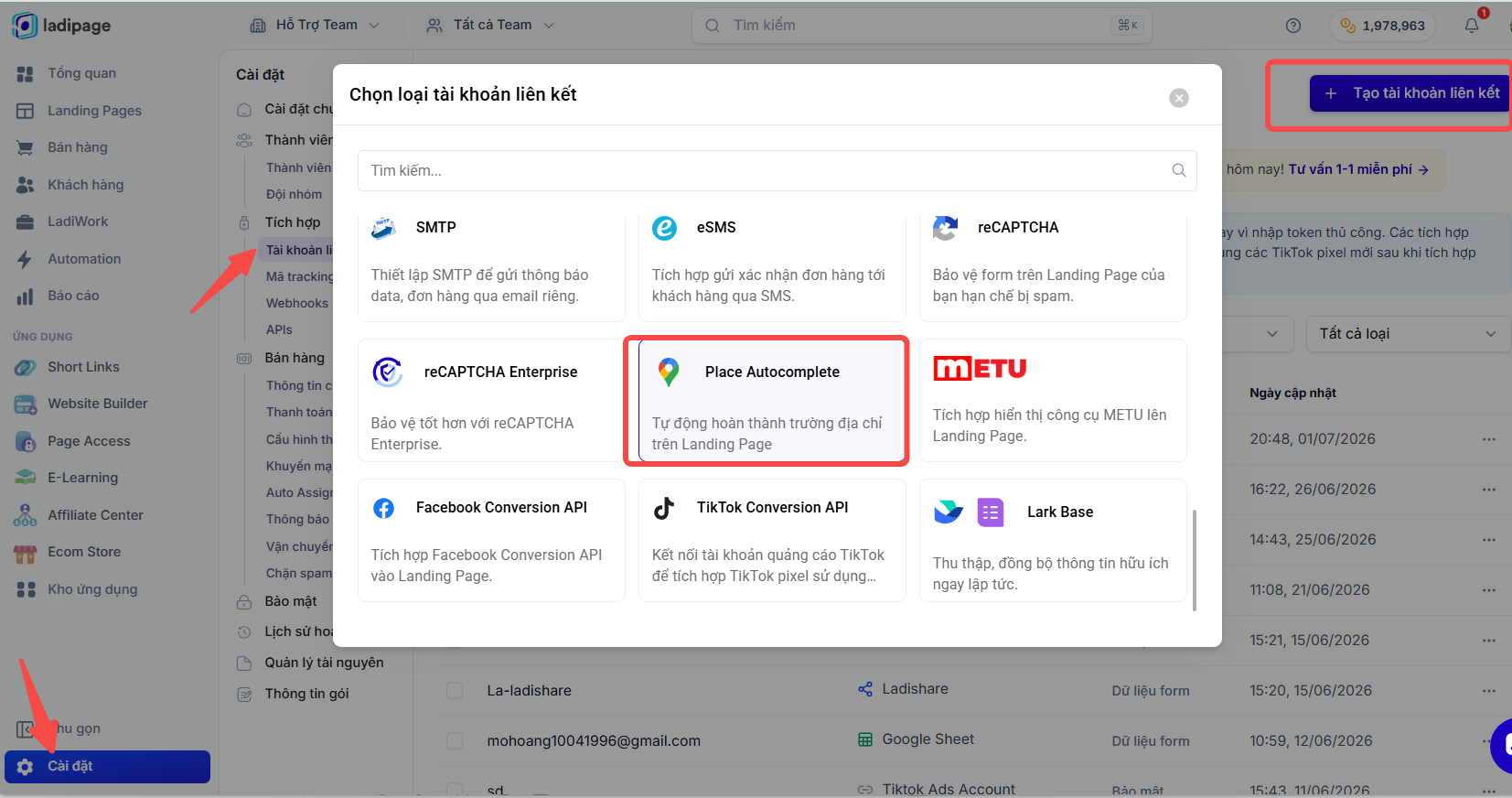
Task: Click Tạo tài khoản liên kết button
Action: coord(1410,93)
